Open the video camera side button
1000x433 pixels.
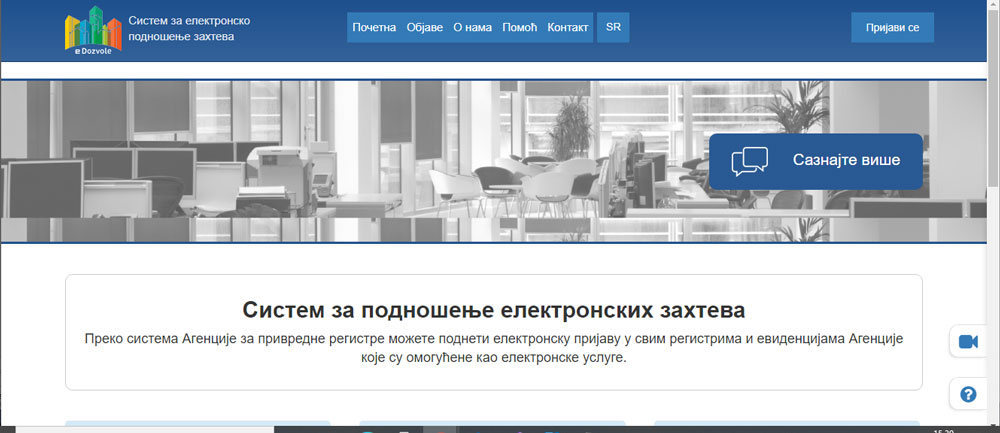coord(968,342)
